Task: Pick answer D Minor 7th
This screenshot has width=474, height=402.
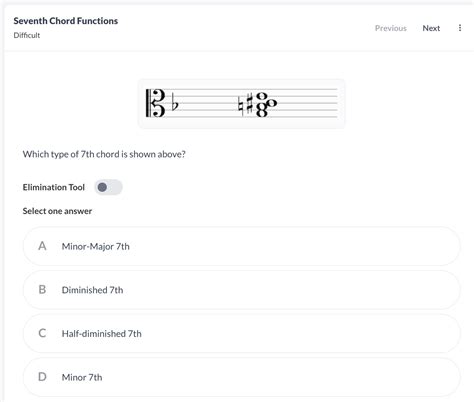Action: pos(242,377)
